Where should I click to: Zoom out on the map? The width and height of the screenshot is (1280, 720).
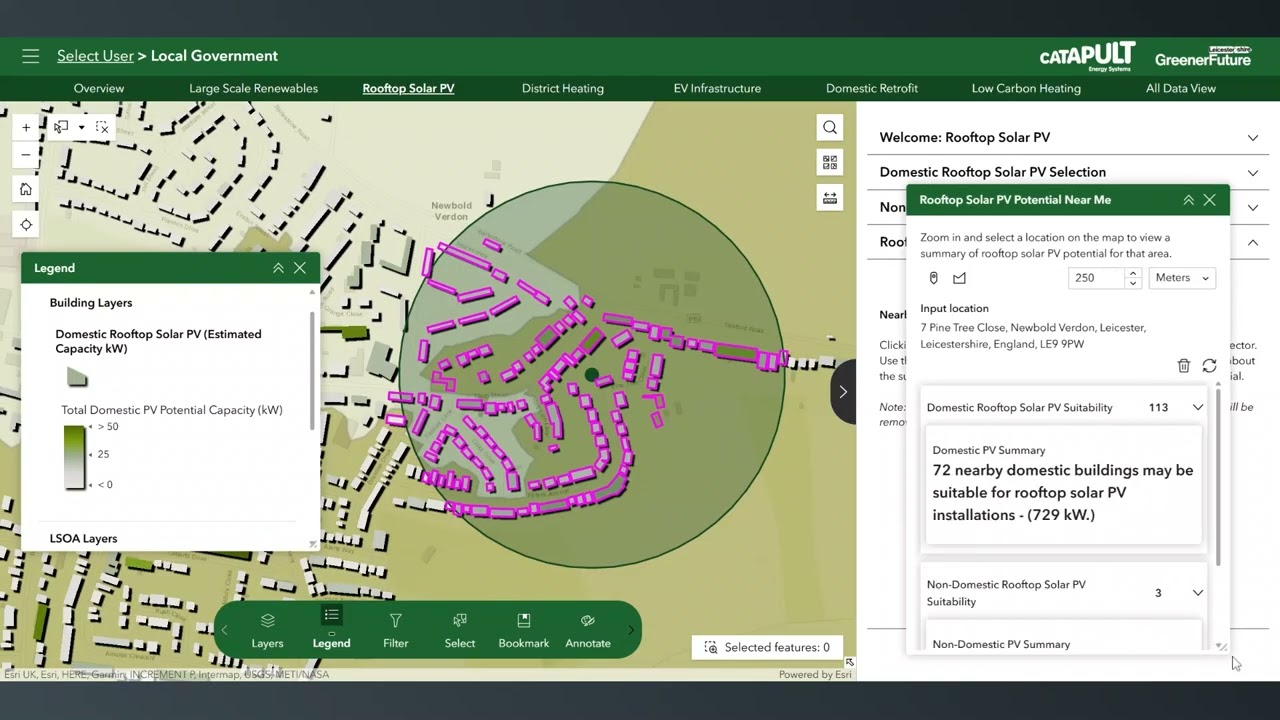click(26, 155)
